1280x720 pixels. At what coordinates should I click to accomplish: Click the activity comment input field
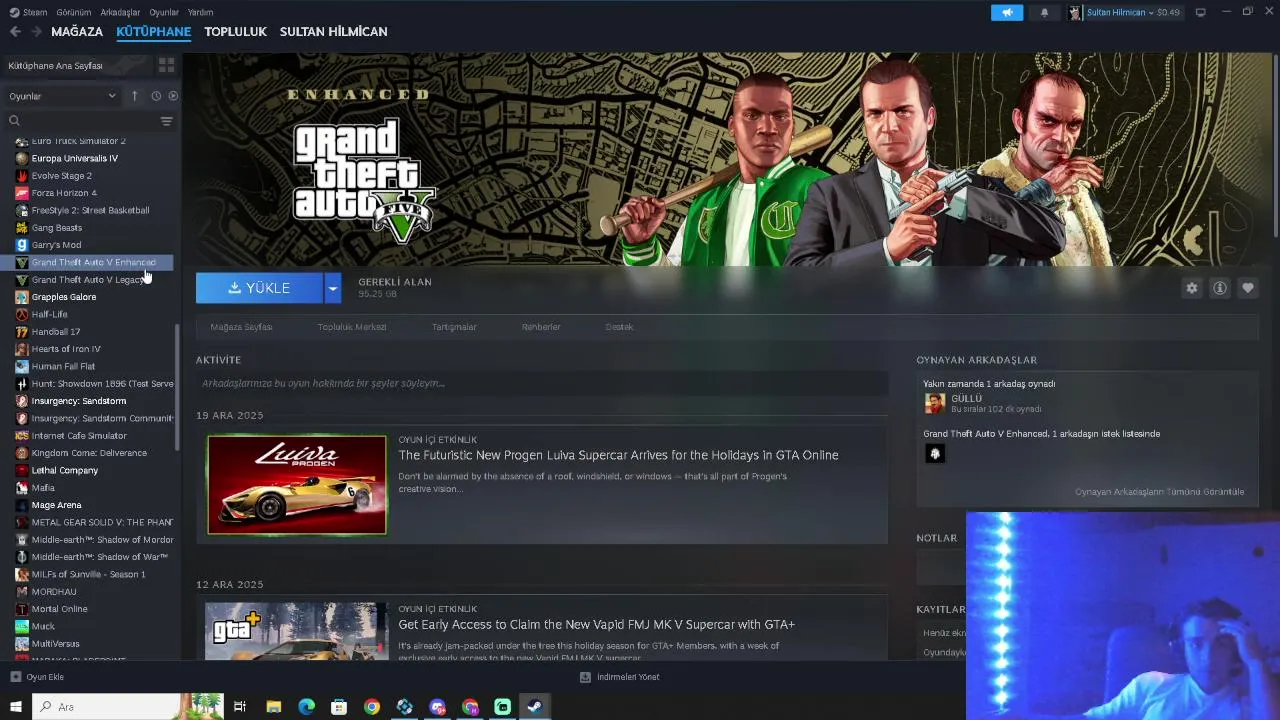[542, 383]
